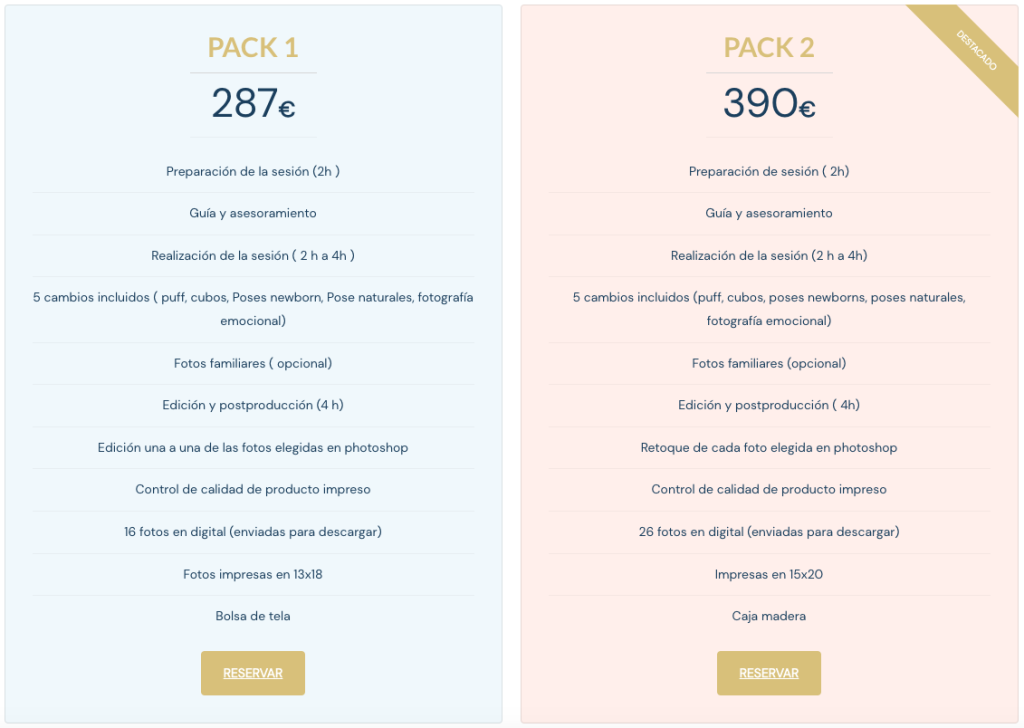Select "Fotos impresas en 13x18" text

tap(253, 574)
